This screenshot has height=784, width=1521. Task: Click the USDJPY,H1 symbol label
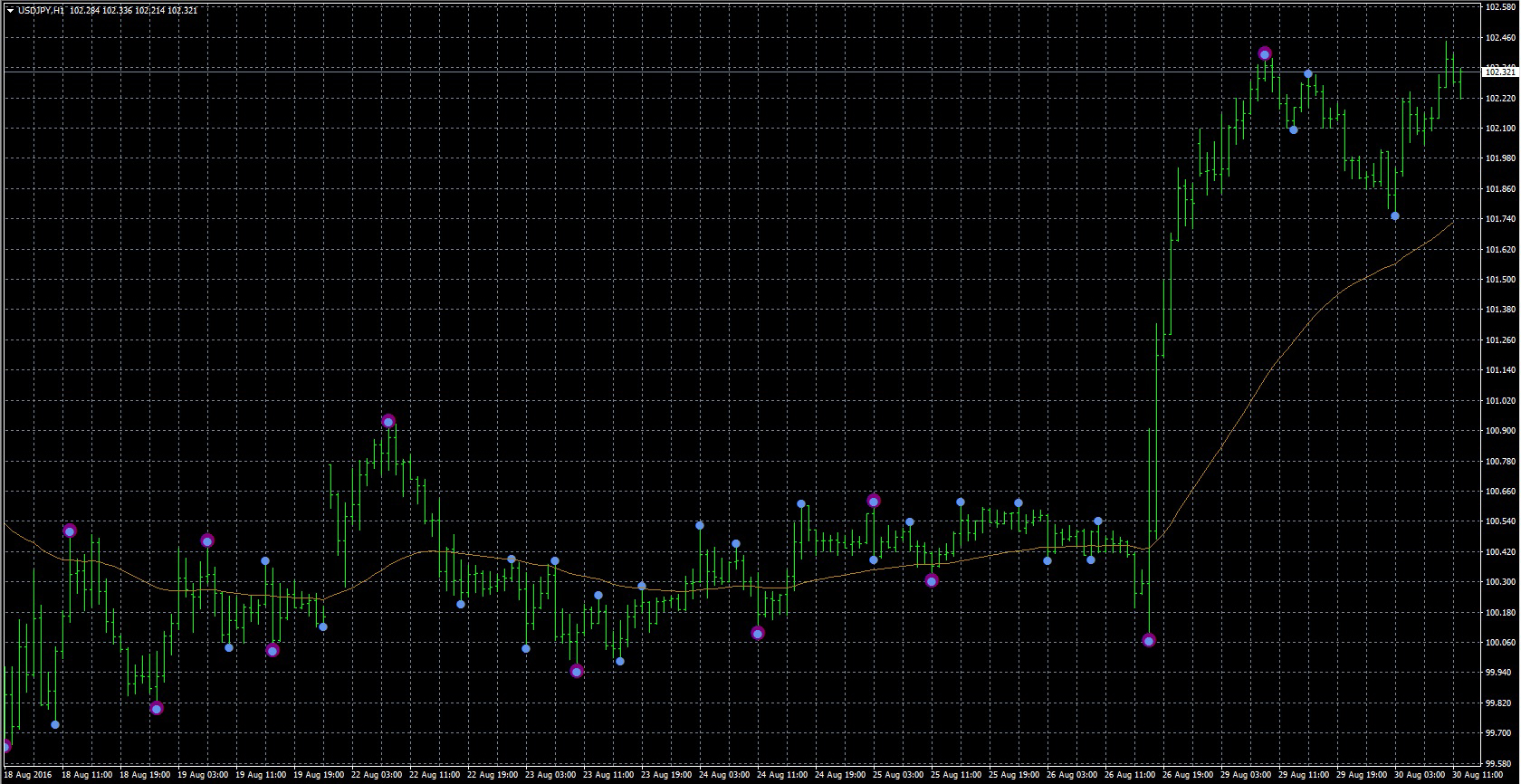tap(41, 11)
